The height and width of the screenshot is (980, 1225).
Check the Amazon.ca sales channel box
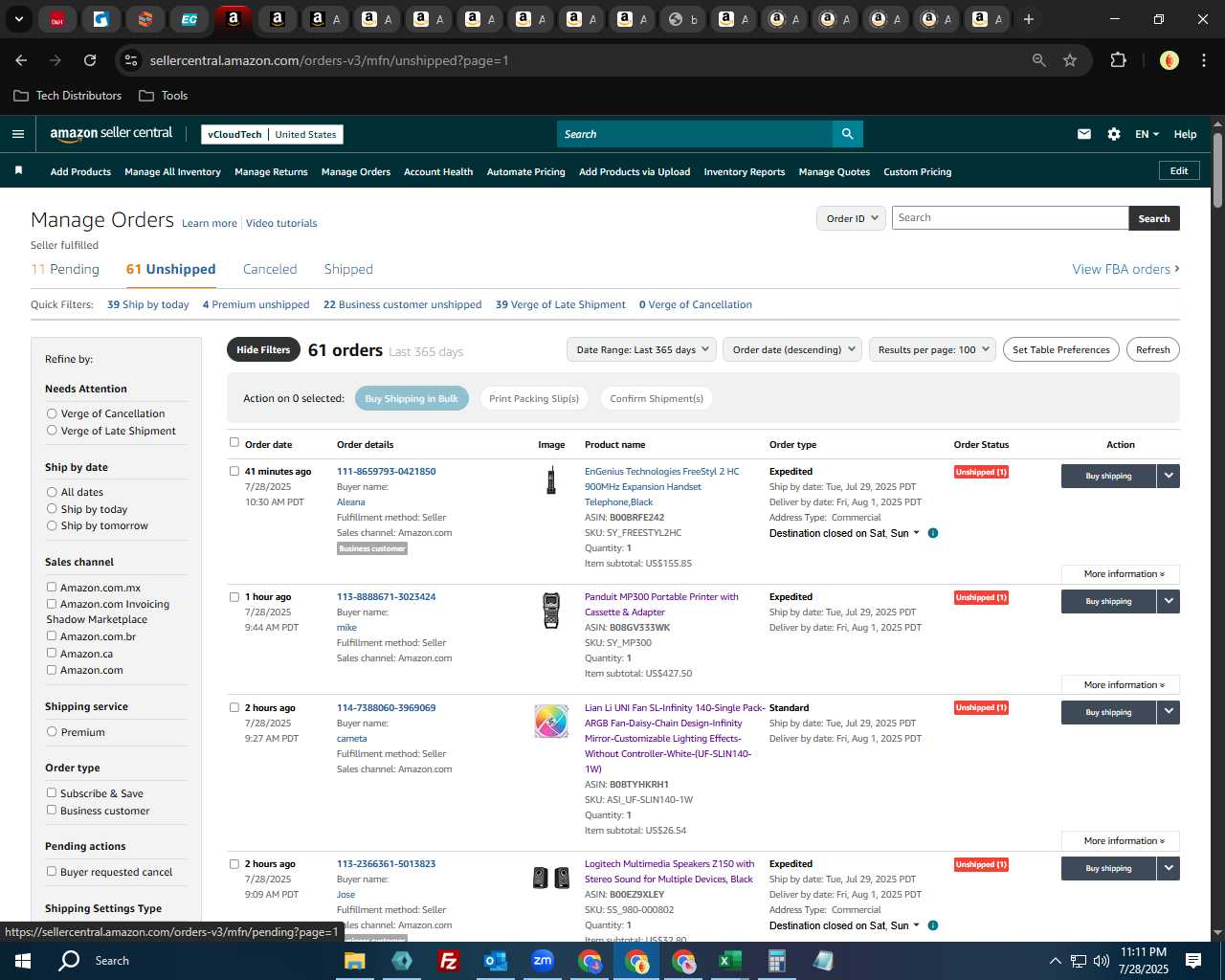52,654
